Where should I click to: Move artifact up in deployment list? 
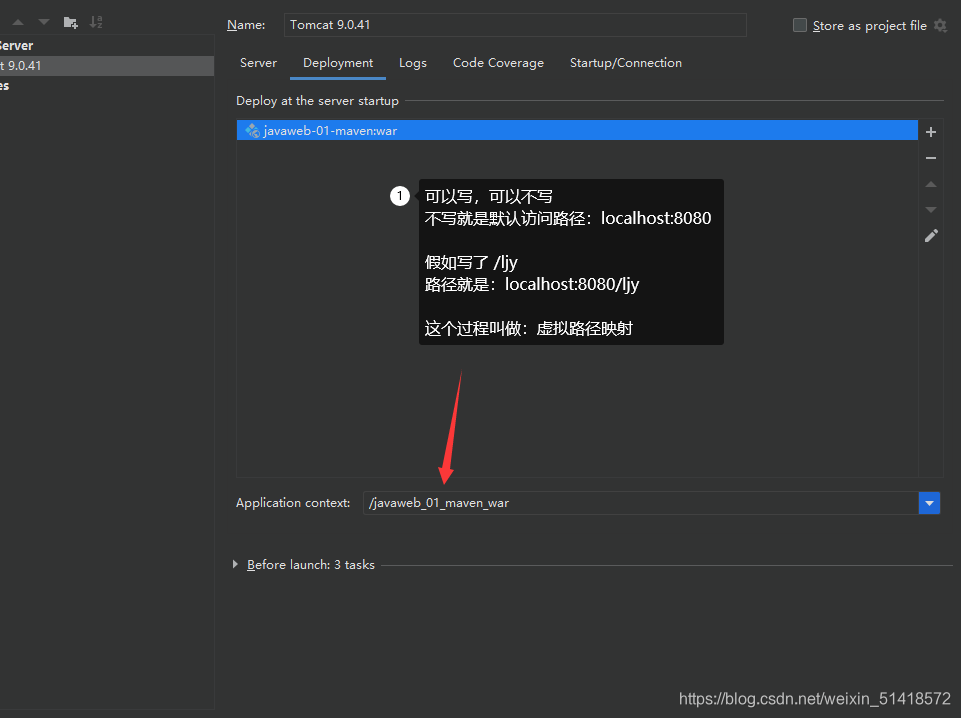(x=930, y=184)
